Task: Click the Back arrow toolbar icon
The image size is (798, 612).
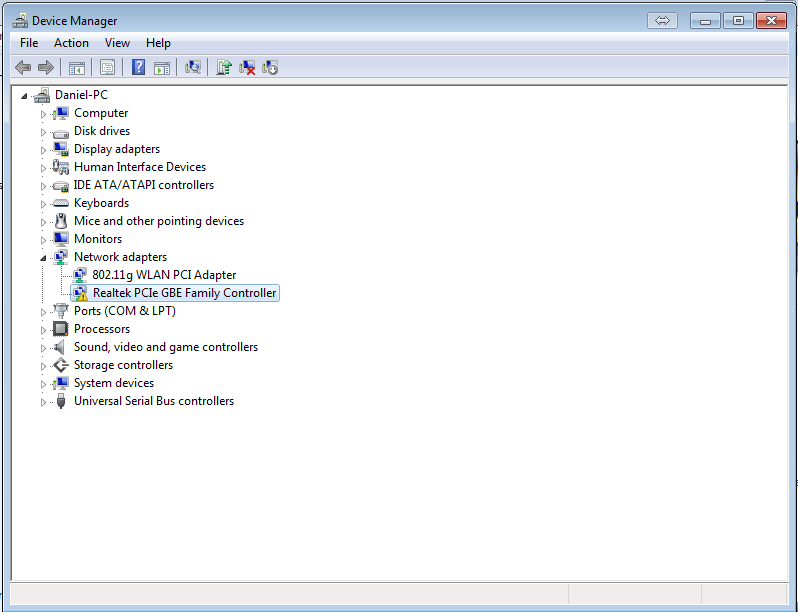Action: point(23,67)
